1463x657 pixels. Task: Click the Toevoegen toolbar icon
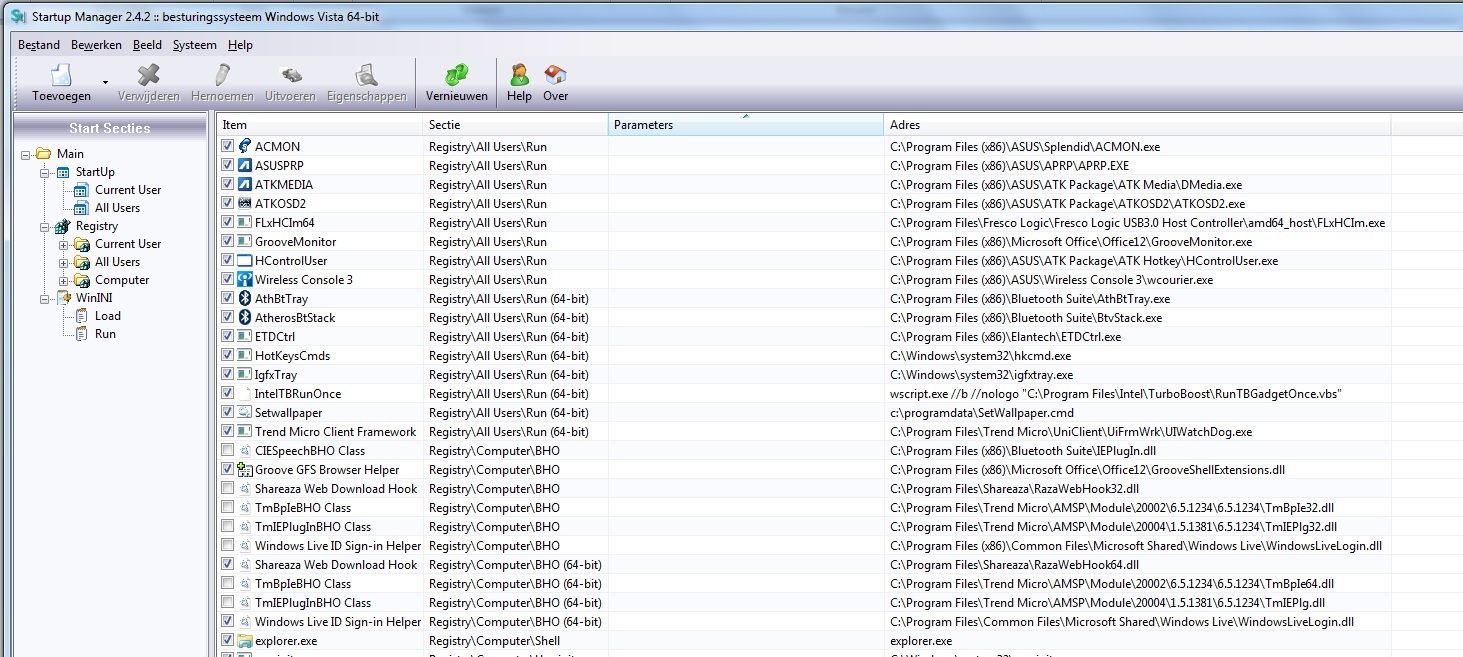(61, 75)
